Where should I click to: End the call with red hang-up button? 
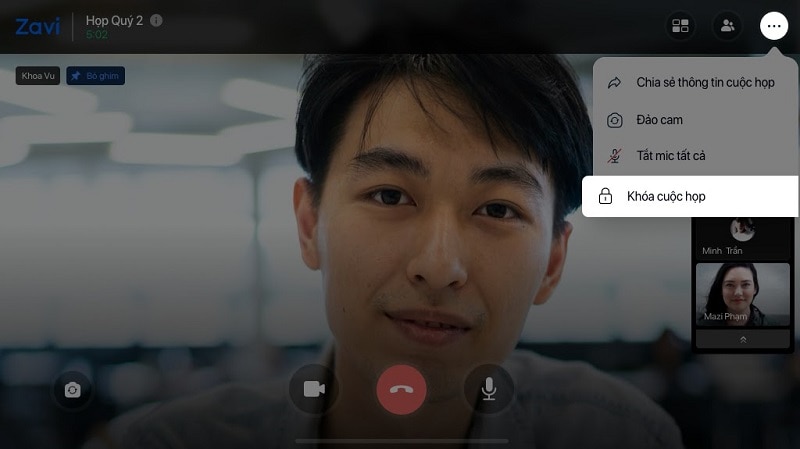point(401,389)
